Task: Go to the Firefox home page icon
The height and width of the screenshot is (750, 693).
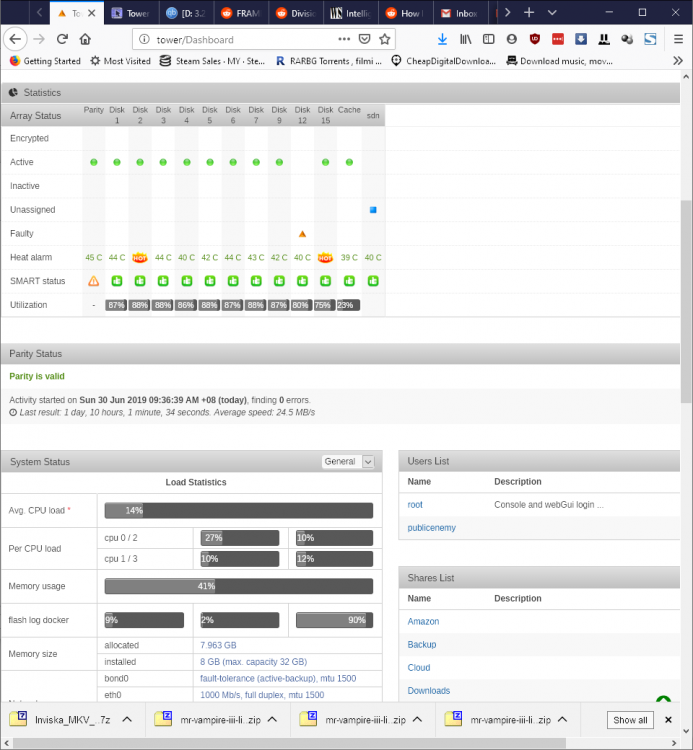Action: pos(85,39)
